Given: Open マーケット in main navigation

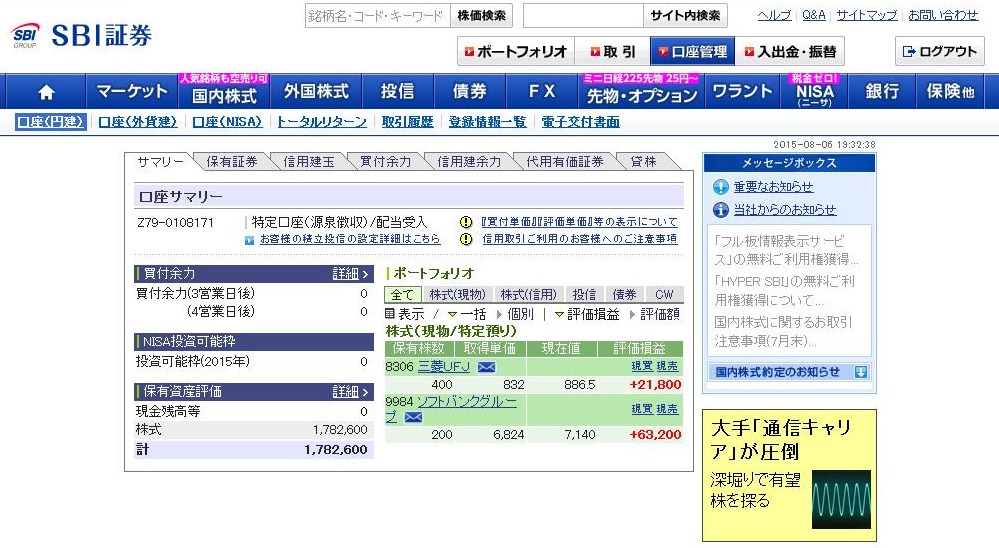Looking at the screenshot, I should coord(132,92).
